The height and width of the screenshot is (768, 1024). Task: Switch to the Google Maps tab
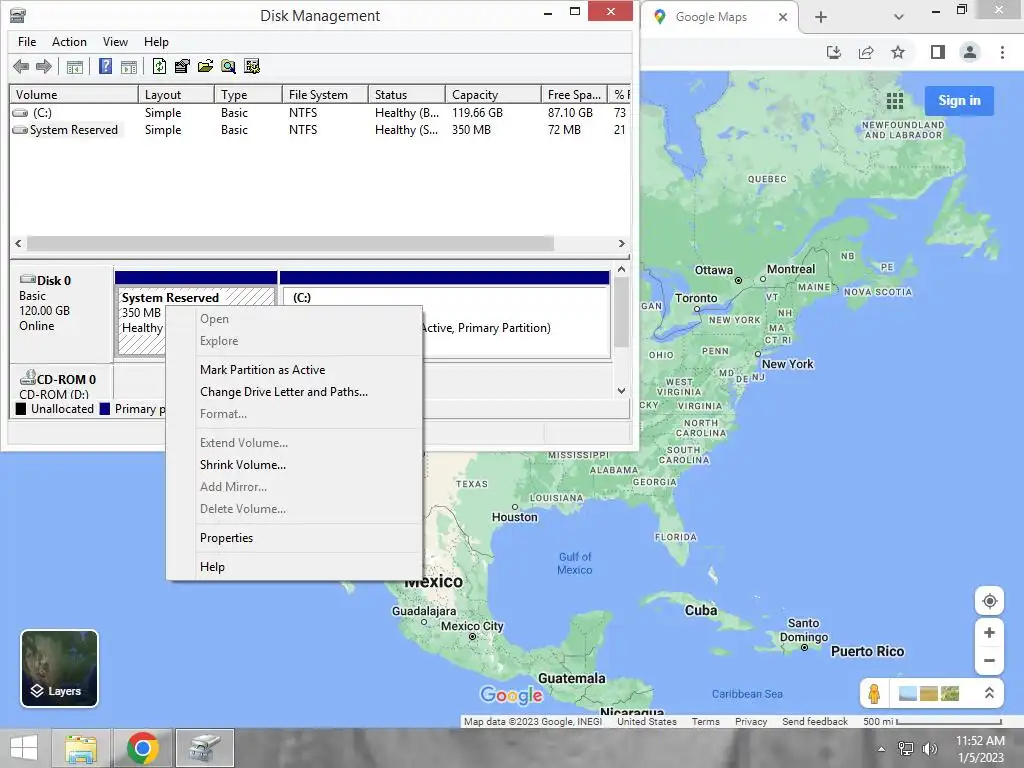click(x=712, y=17)
